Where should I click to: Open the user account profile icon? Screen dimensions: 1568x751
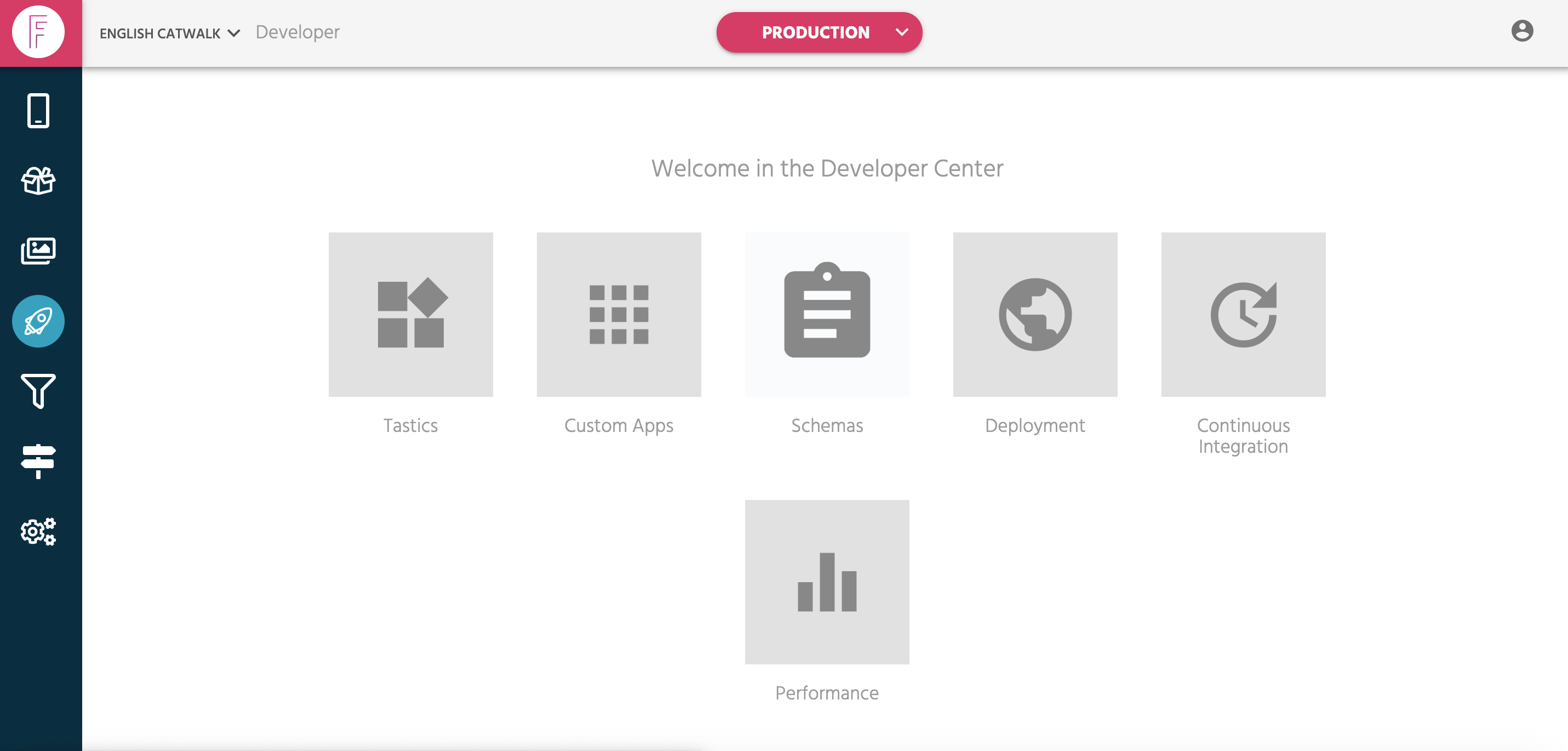(x=1522, y=31)
